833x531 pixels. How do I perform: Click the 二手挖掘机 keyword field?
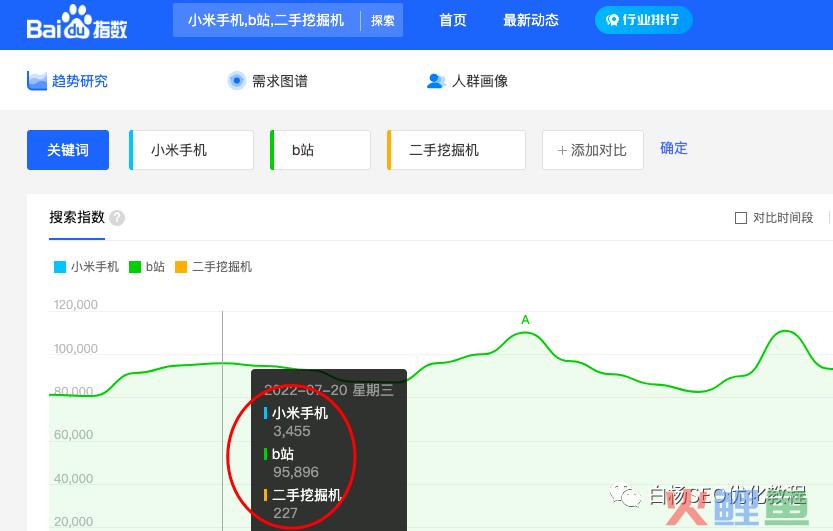pyautogui.click(x=456, y=150)
